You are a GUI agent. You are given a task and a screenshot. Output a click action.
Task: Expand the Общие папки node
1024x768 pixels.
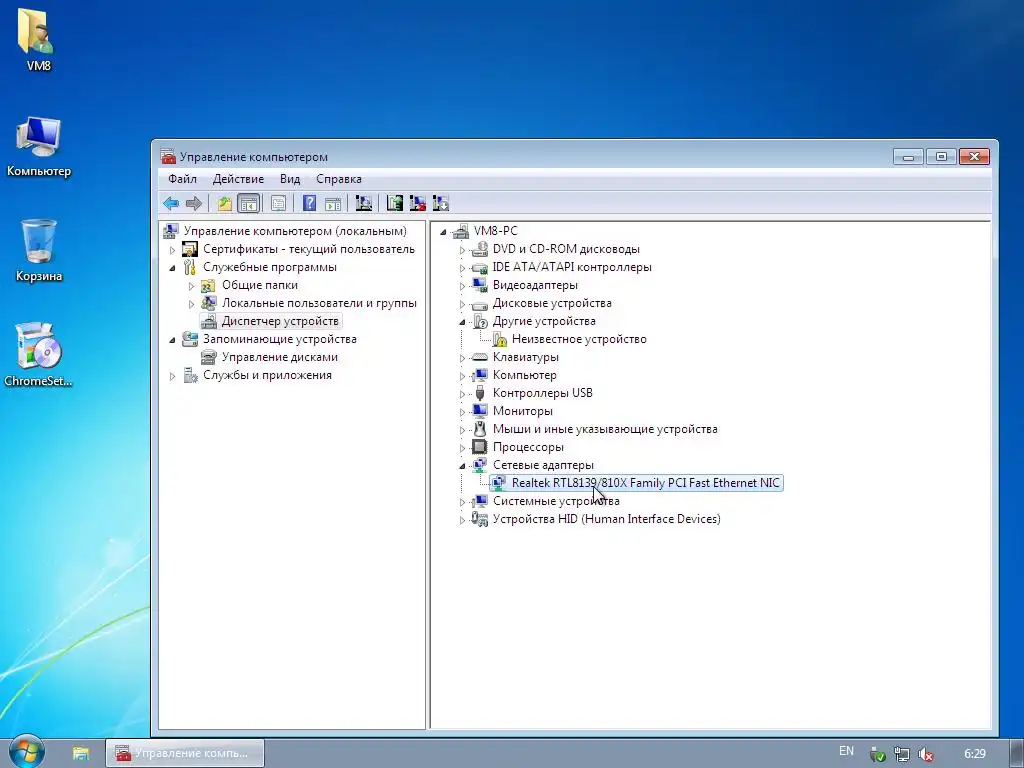[x=191, y=286]
